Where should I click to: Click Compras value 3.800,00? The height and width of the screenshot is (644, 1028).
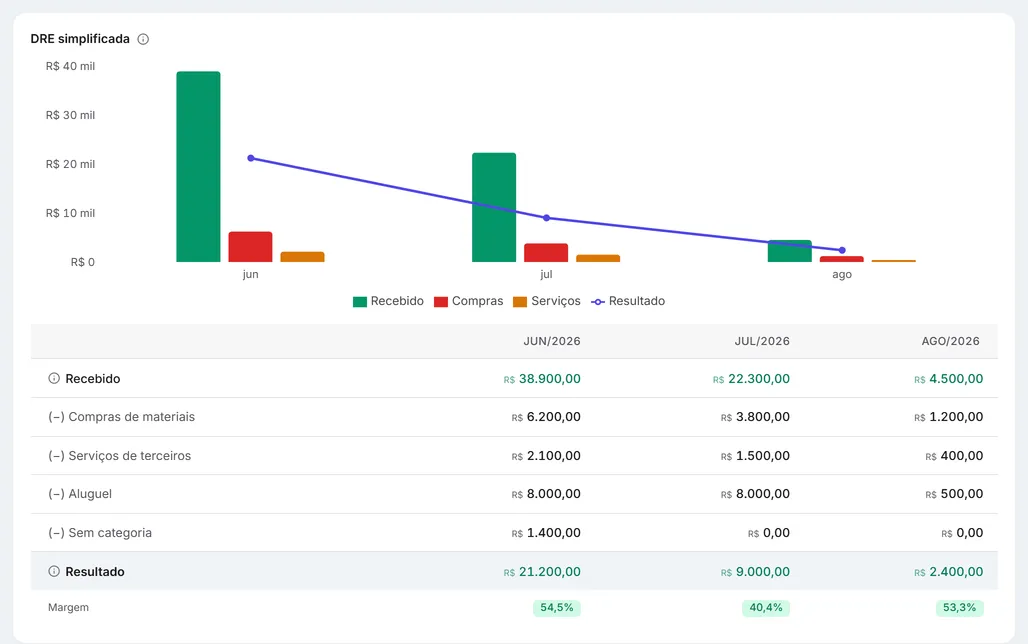pos(755,416)
